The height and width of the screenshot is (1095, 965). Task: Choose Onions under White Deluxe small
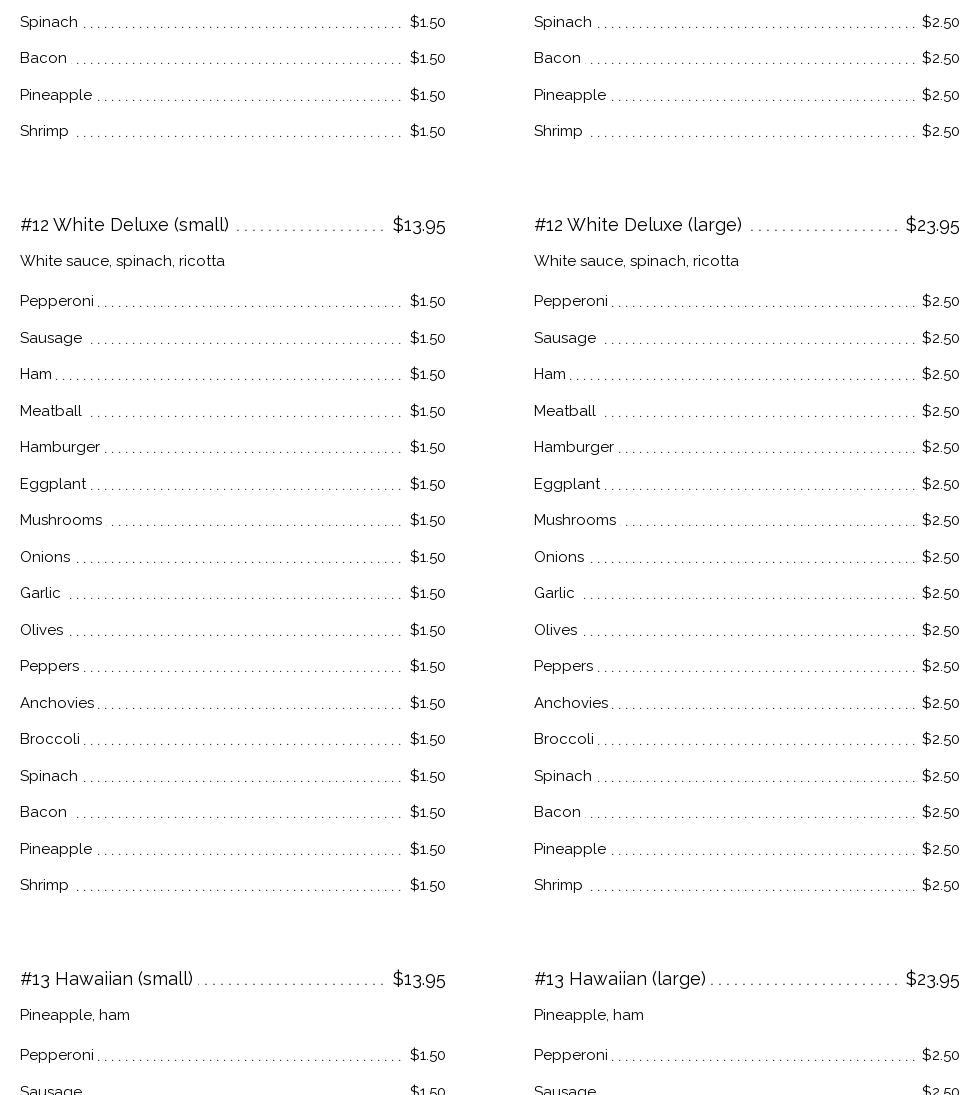[x=45, y=557]
